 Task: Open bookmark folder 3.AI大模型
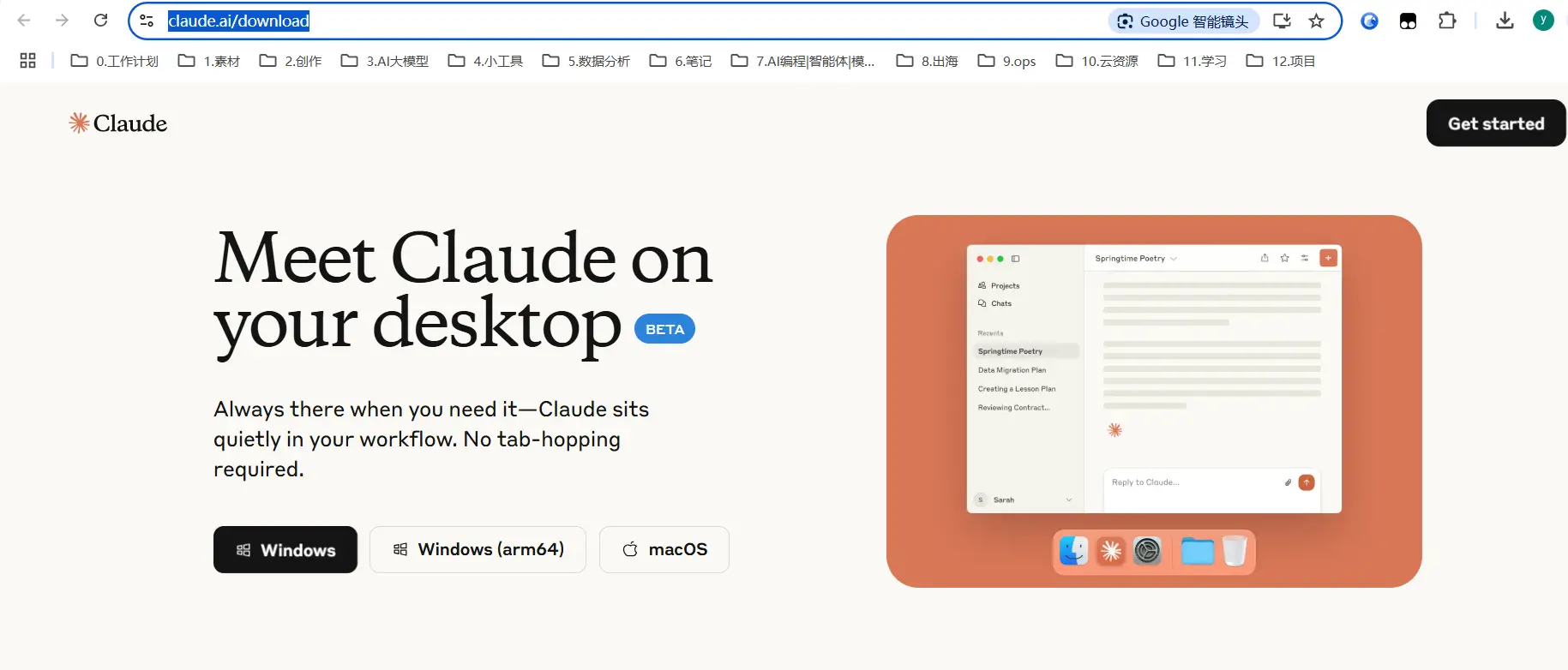tap(385, 61)
